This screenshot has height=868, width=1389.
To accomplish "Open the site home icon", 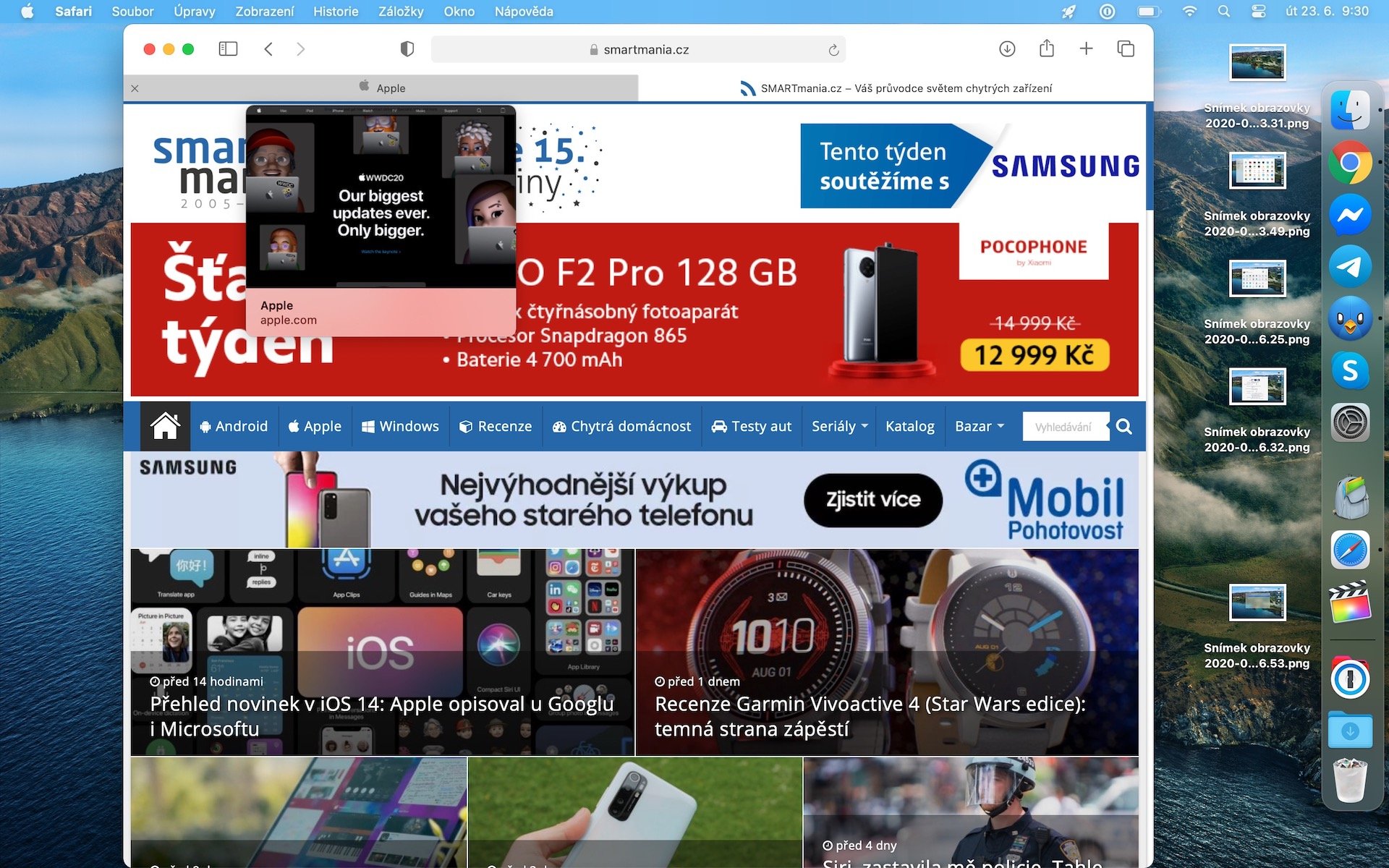I will click(165, 426).
